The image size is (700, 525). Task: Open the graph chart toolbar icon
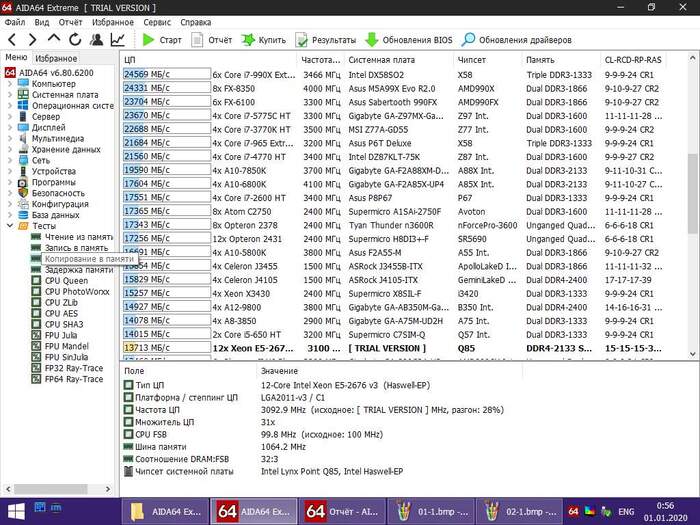[118, 40]
